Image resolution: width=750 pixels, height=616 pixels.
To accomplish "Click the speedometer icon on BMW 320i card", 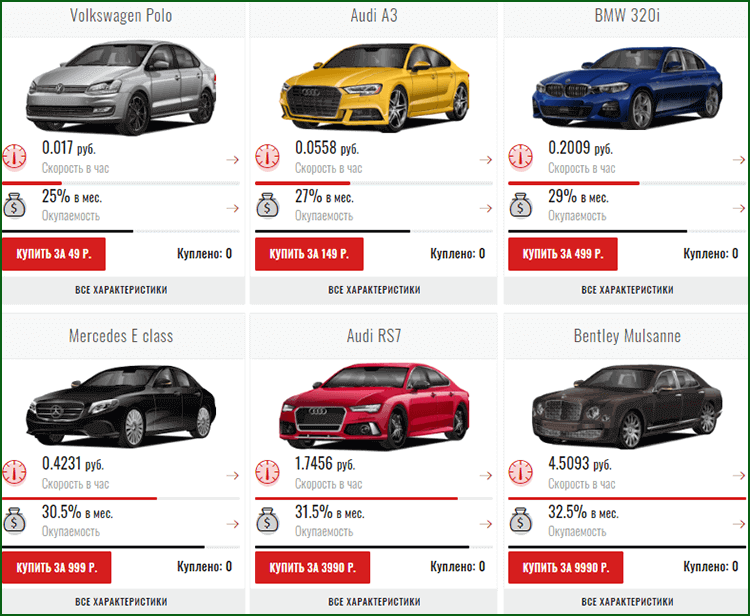I will click(x=520, y=157).
